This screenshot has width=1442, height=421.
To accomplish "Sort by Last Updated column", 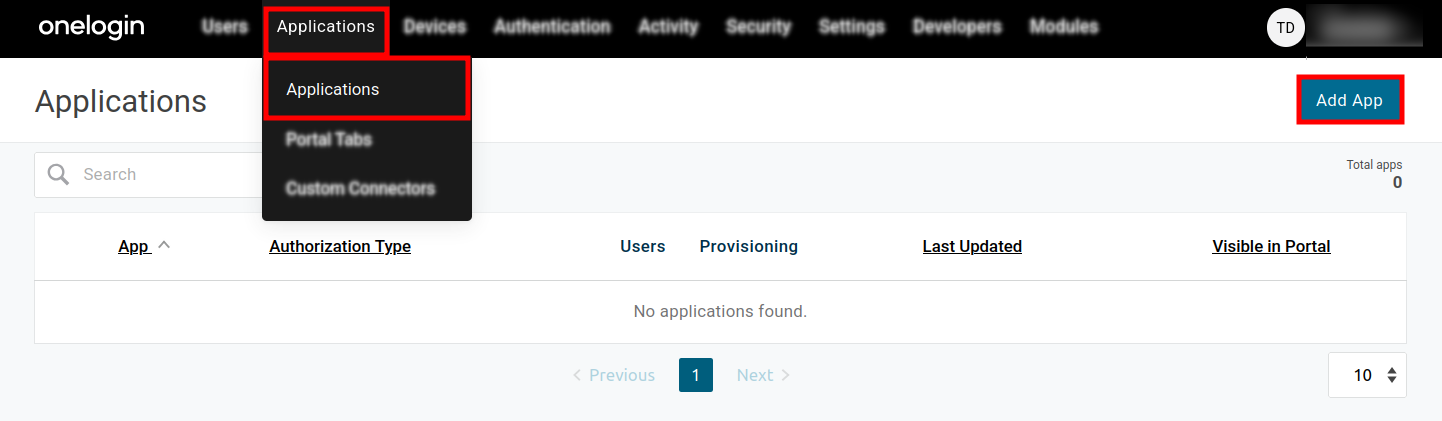I will click(971, 246).
